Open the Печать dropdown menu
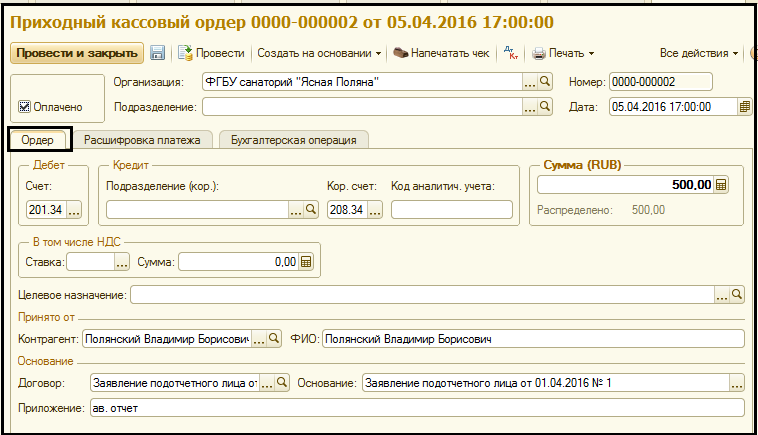 click(x=564, y=53)
